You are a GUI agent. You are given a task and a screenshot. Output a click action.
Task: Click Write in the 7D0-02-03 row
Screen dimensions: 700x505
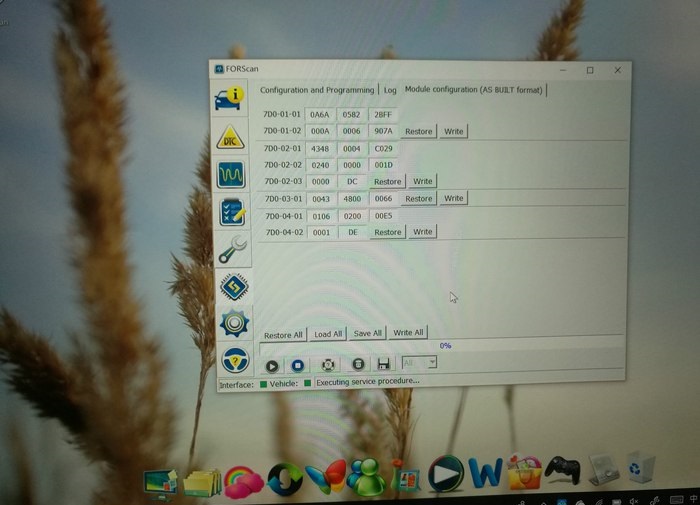coord(422,181)
